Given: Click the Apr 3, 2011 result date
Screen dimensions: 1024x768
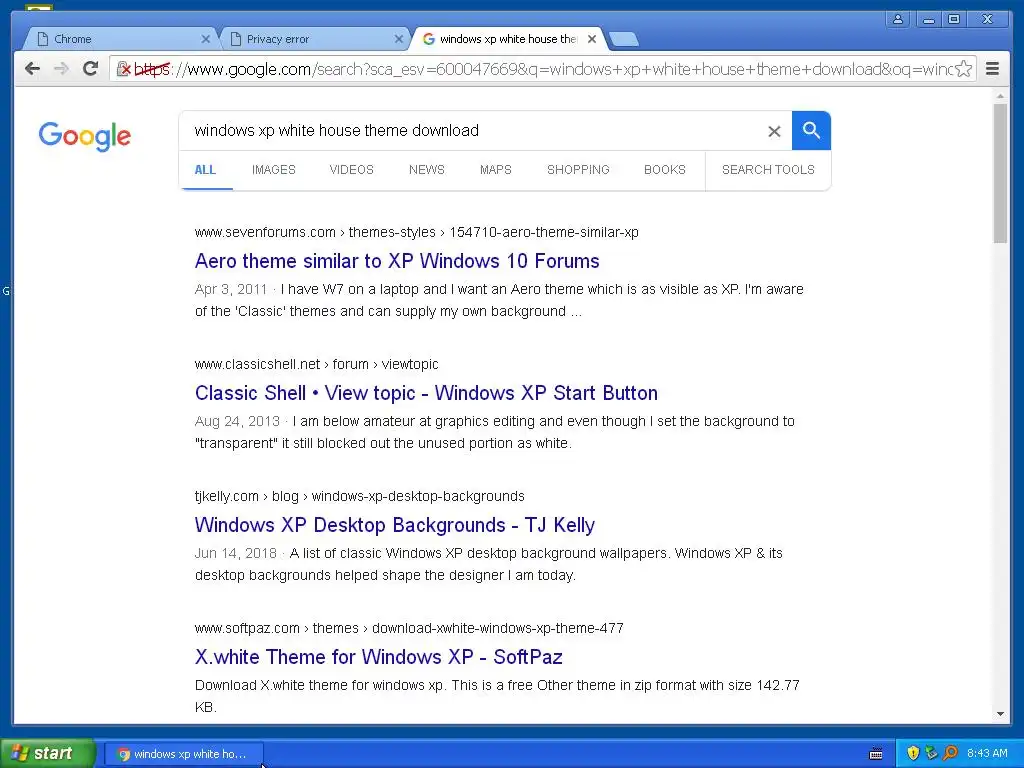Looking at the screenshot, I should pyautogui.click(x=231, y=289).
